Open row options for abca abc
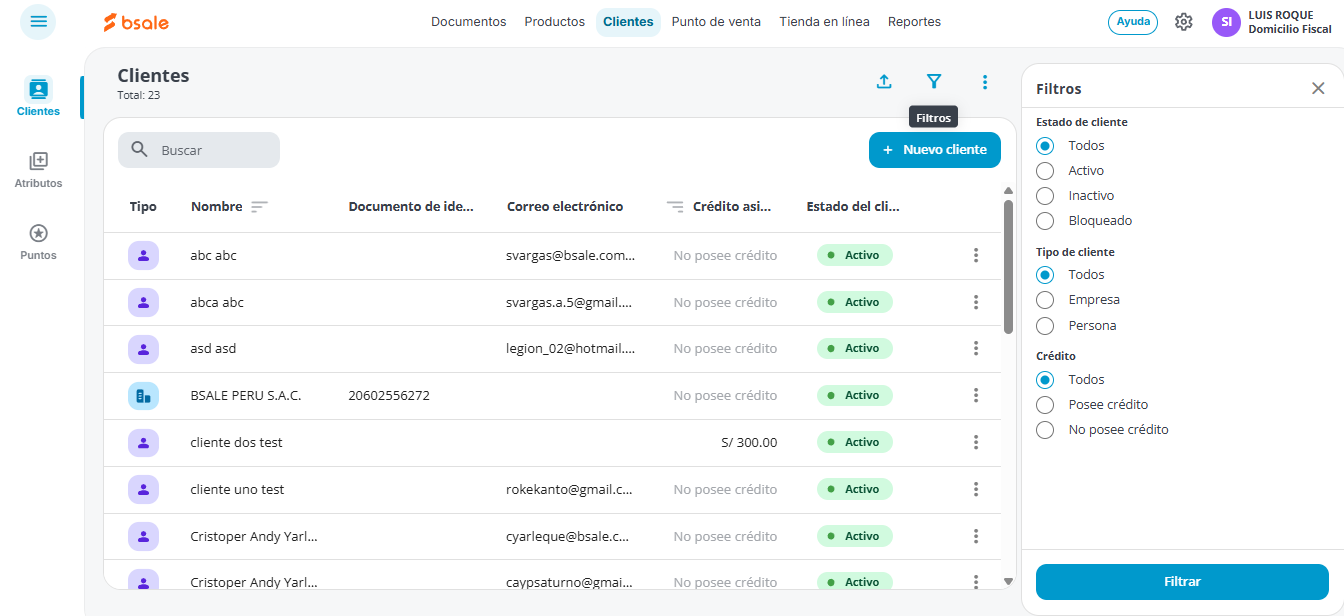The height and width of the screenshot is (616, 1344). 976,302
